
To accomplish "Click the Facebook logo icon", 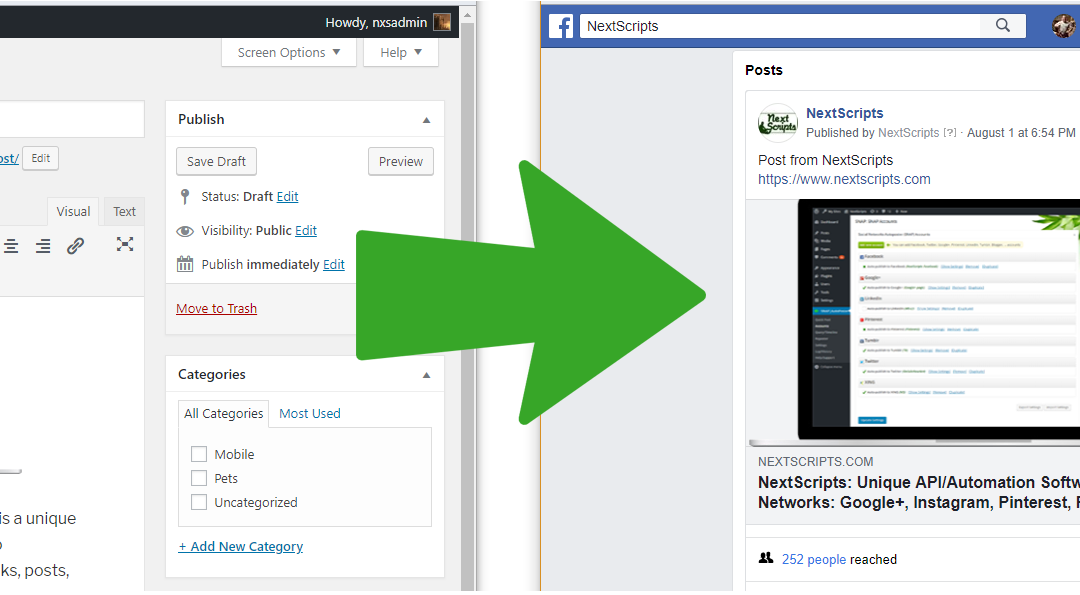I will [561, 26].
